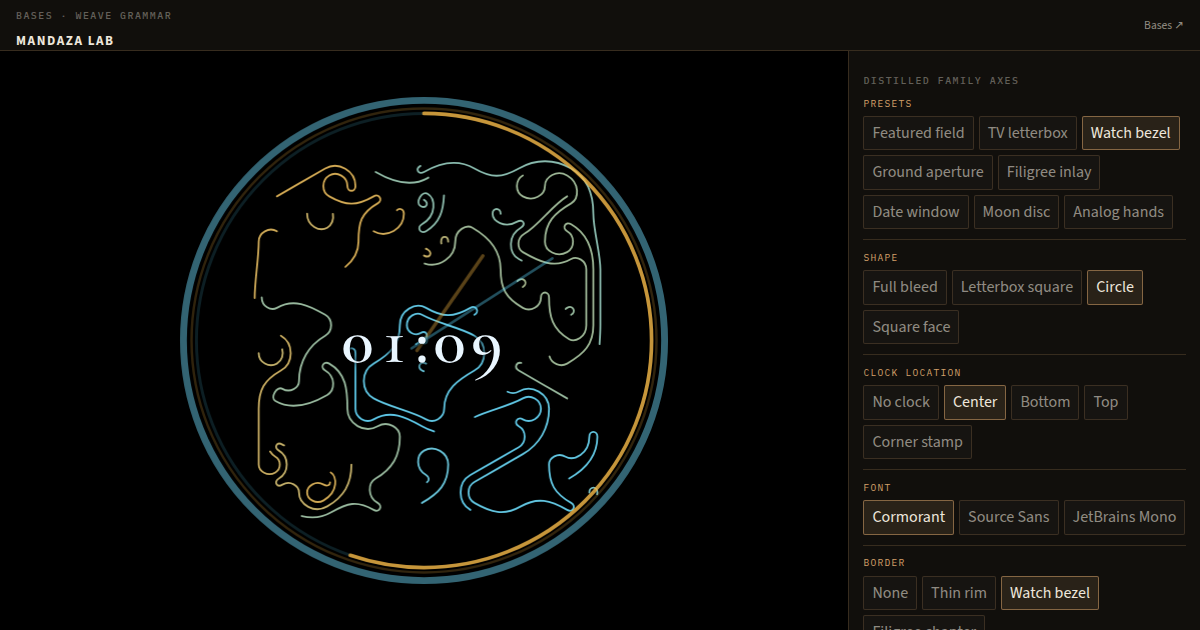Switch shape to Square face

[911, 327]
